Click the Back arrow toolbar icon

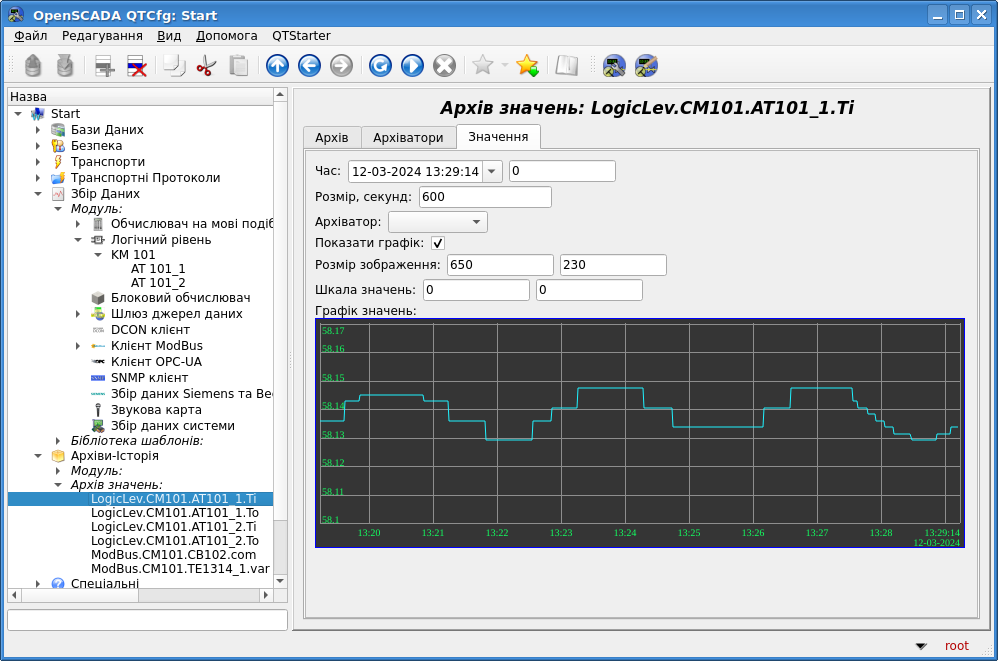[309, 66]
